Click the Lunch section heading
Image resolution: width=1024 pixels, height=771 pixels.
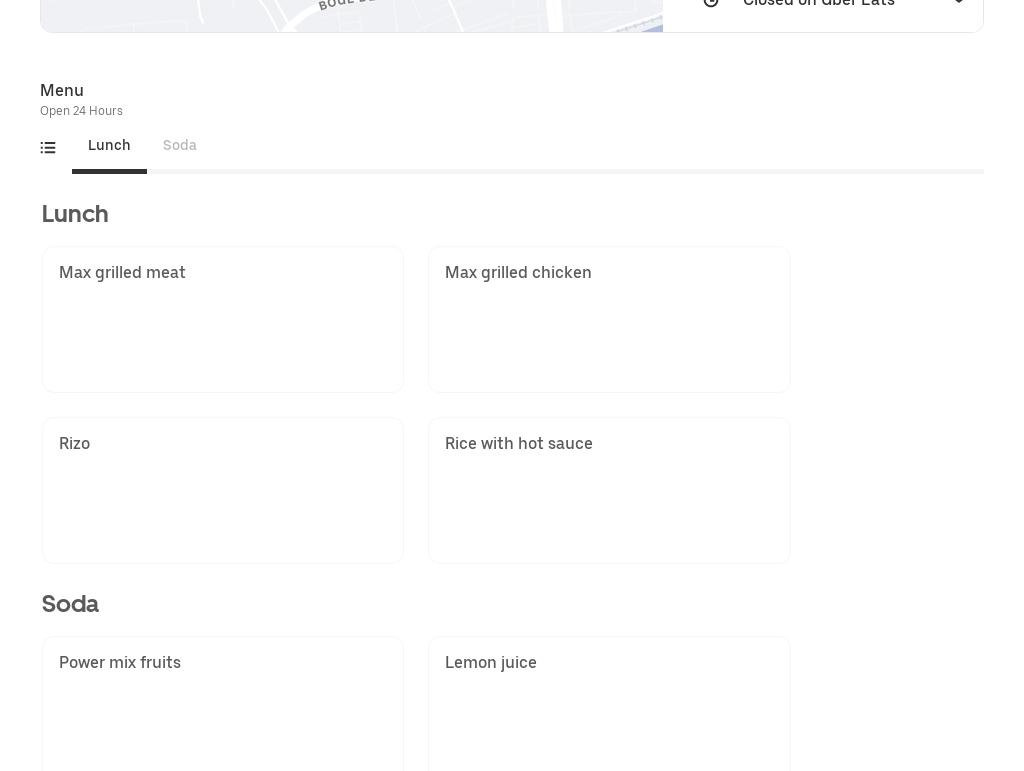click(75, 214)
